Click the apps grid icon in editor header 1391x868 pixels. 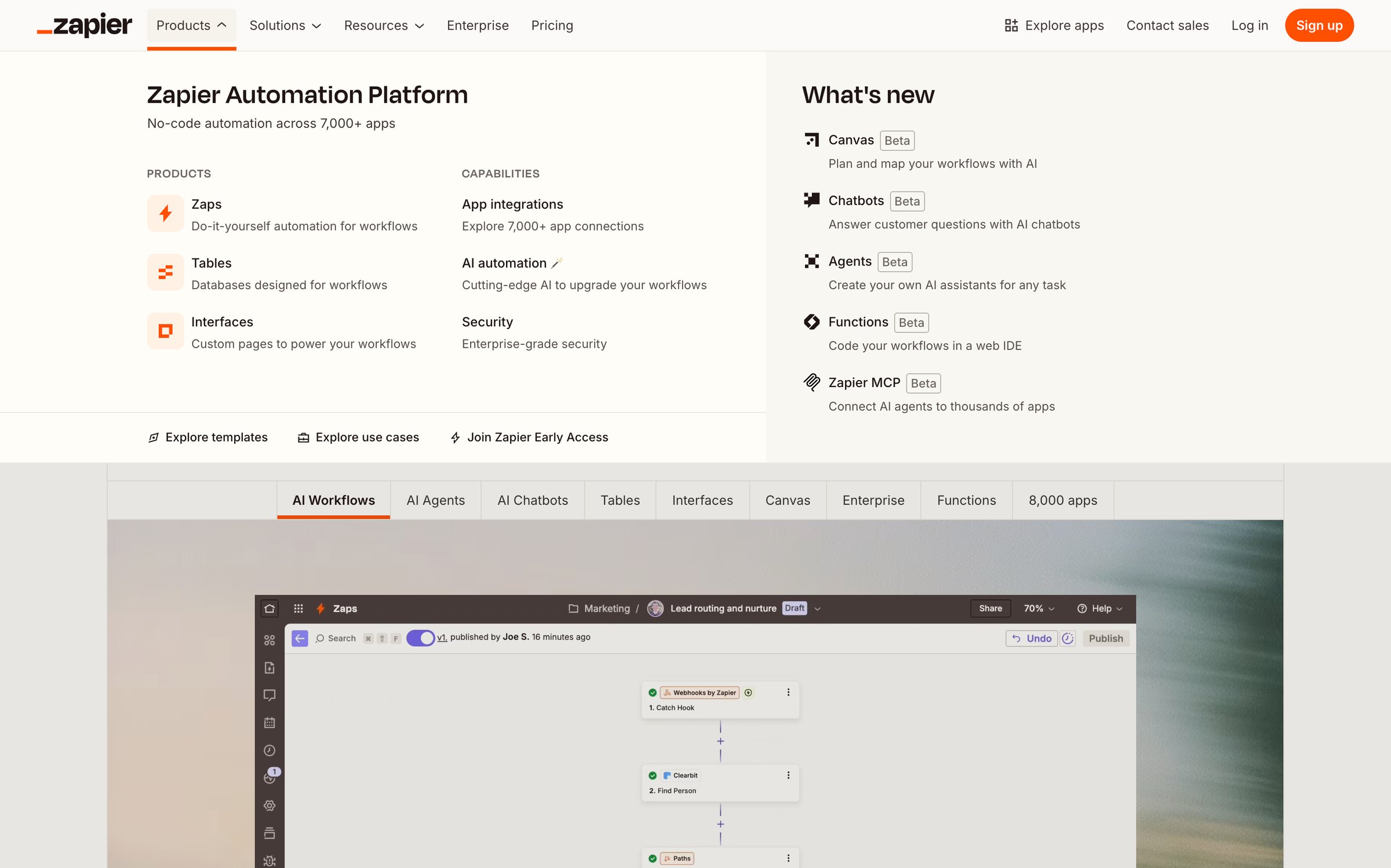click(298, 608)
